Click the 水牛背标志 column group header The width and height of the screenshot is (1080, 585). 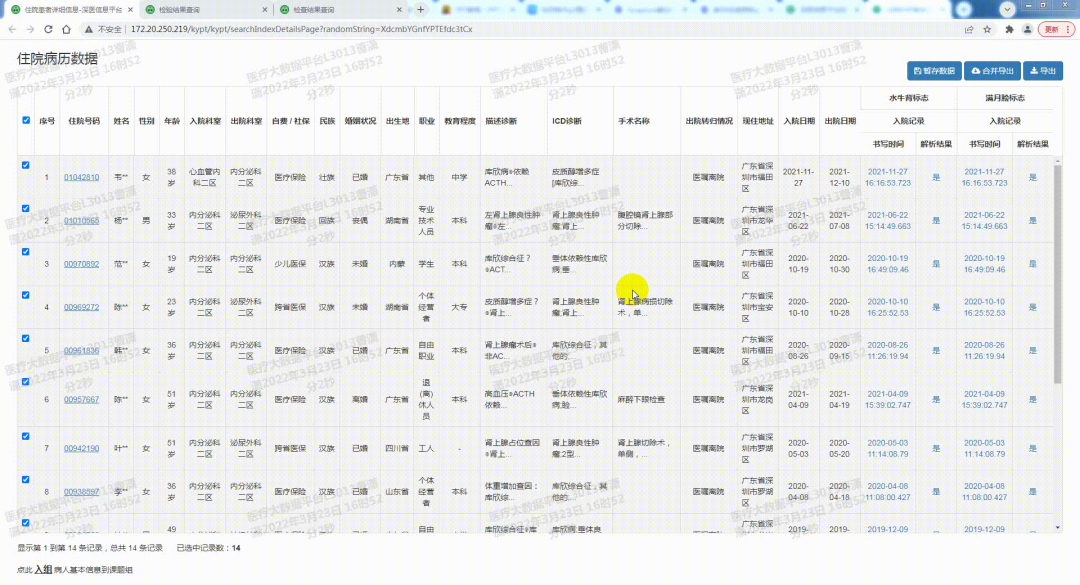908,98
